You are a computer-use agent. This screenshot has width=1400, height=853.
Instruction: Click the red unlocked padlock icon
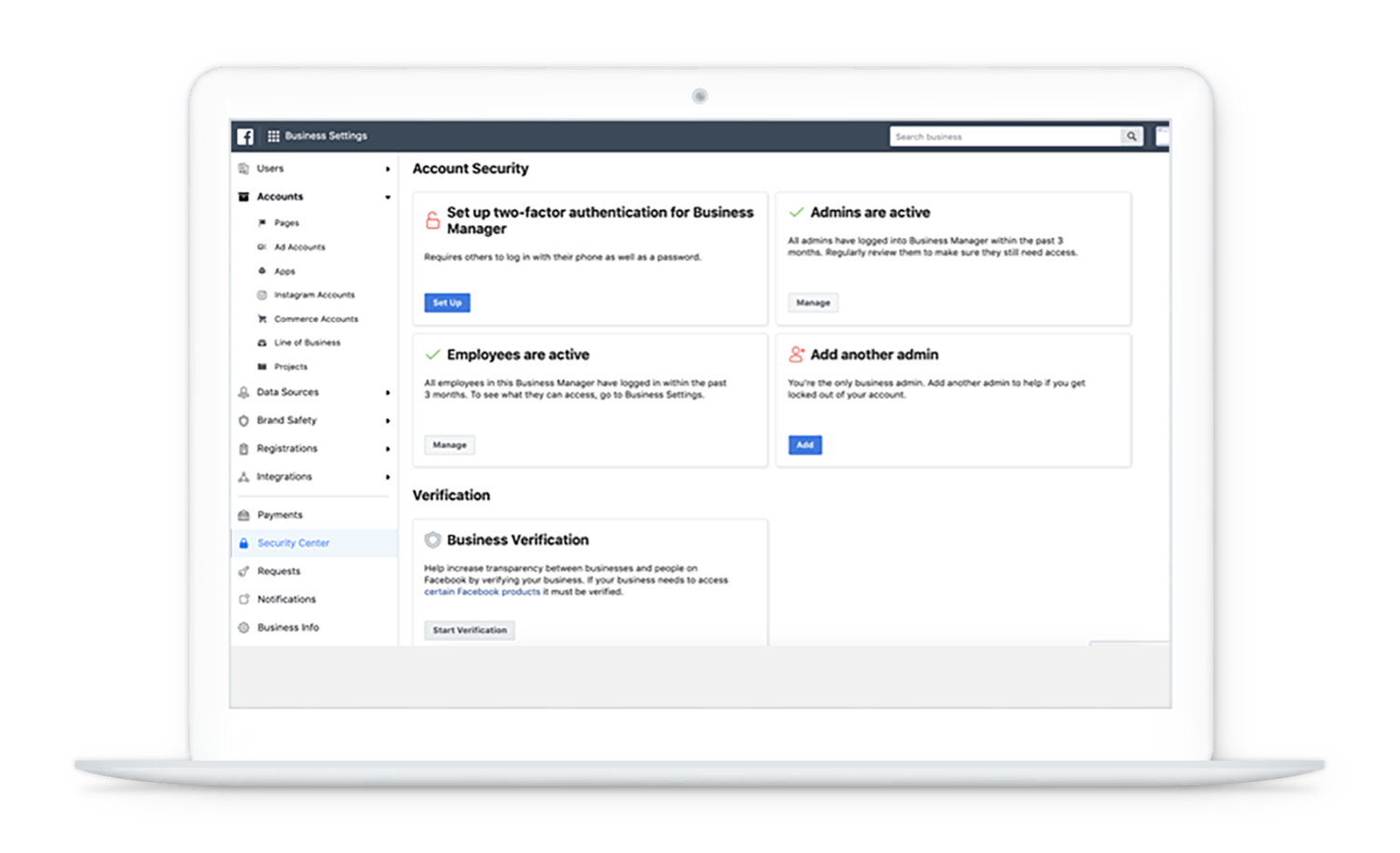(x=432, y=220)
